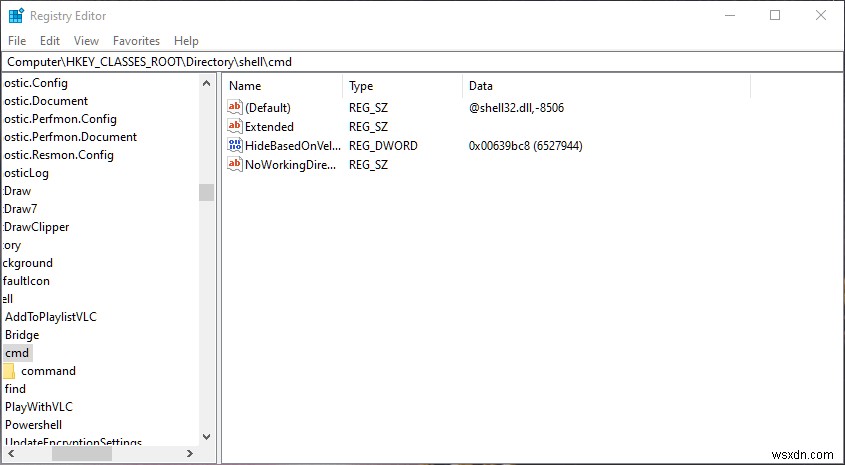The image size is (845, 465).
Task: Select the NoWorkingDire... value name
Action: coord(290,165)
